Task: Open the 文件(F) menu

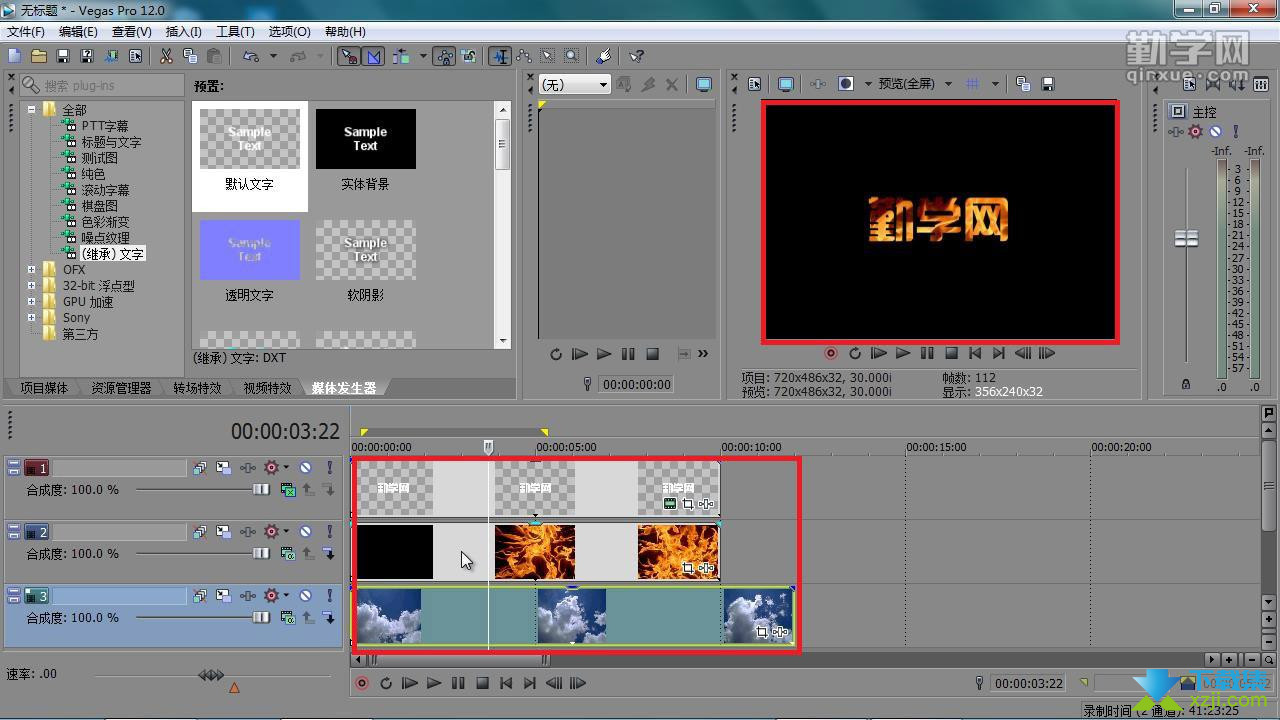Action: click(26, 32)
